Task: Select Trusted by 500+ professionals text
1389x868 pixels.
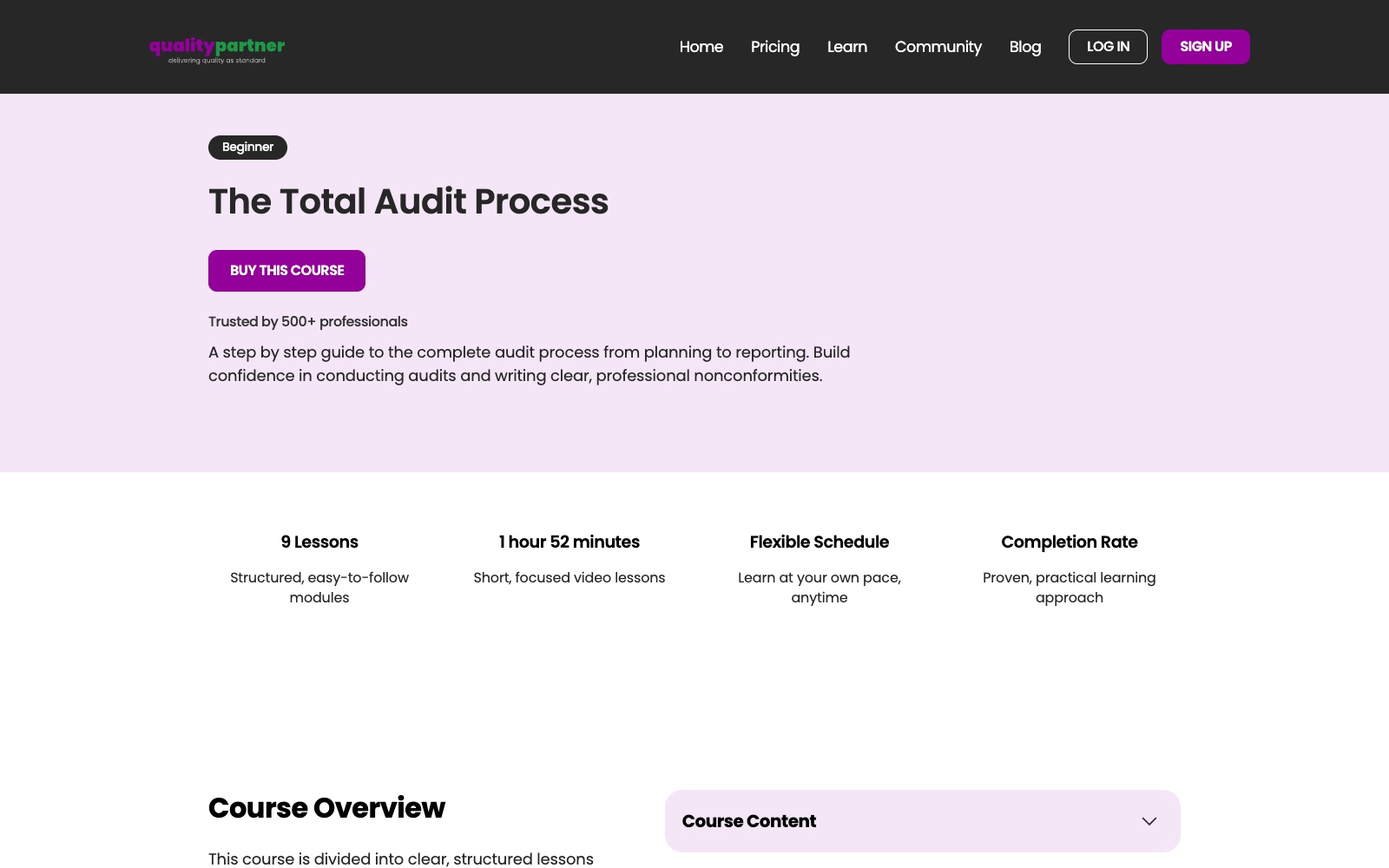Action: (307, 322)
